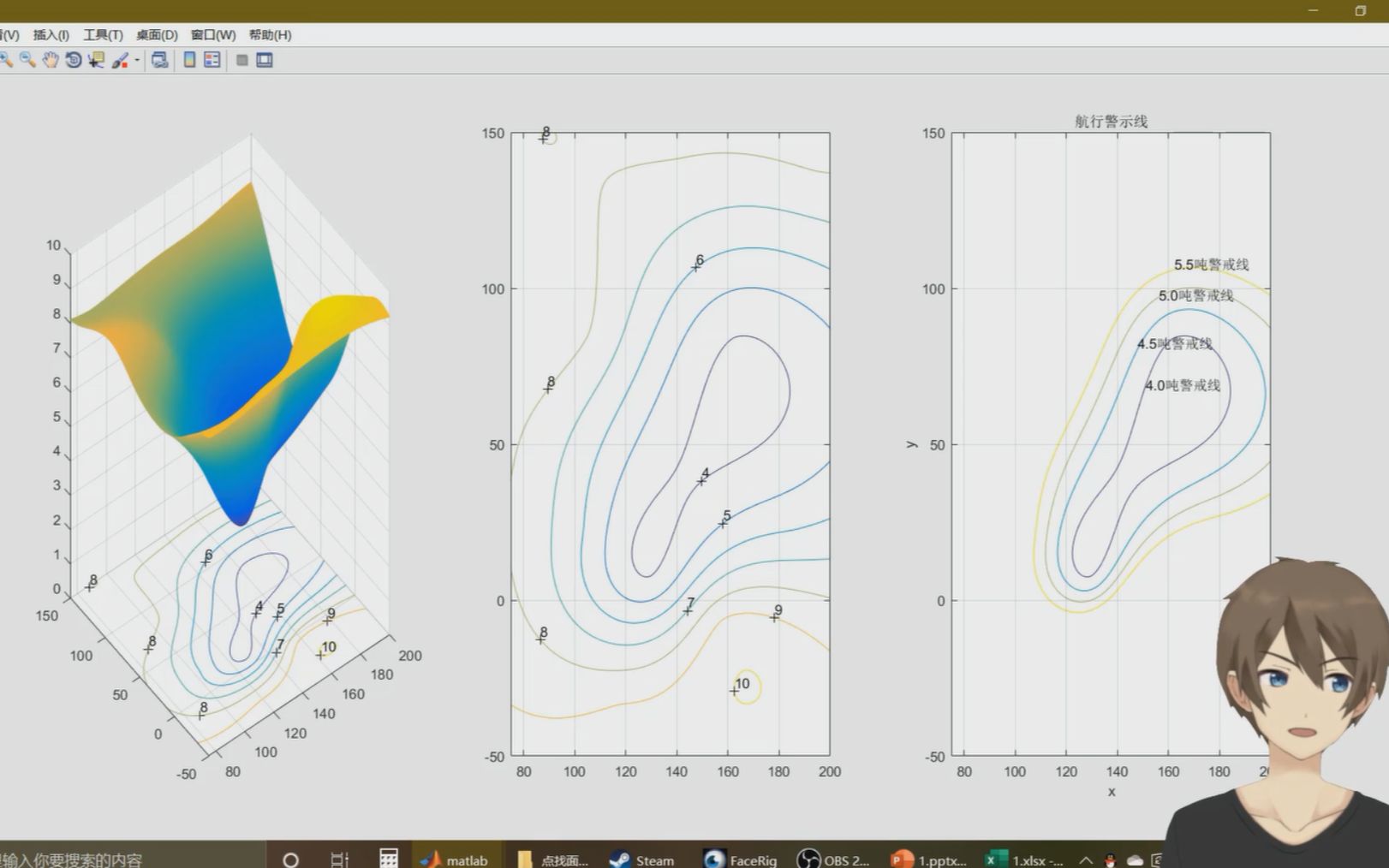This screenshot has height=868, width=1389.
Task: Expand the brush color dropdown arrow
Action: click(137, 60)
